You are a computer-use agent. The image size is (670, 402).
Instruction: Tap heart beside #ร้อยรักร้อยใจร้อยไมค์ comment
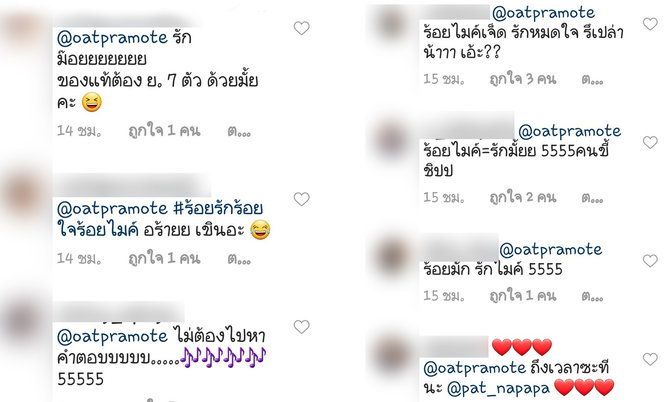pos(301,199)
